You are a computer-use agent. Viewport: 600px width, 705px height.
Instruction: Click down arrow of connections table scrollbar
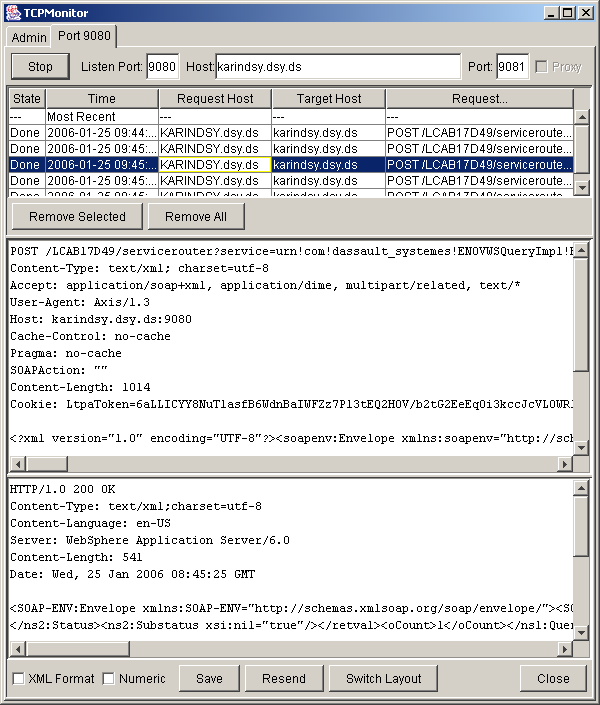point(582,187)
